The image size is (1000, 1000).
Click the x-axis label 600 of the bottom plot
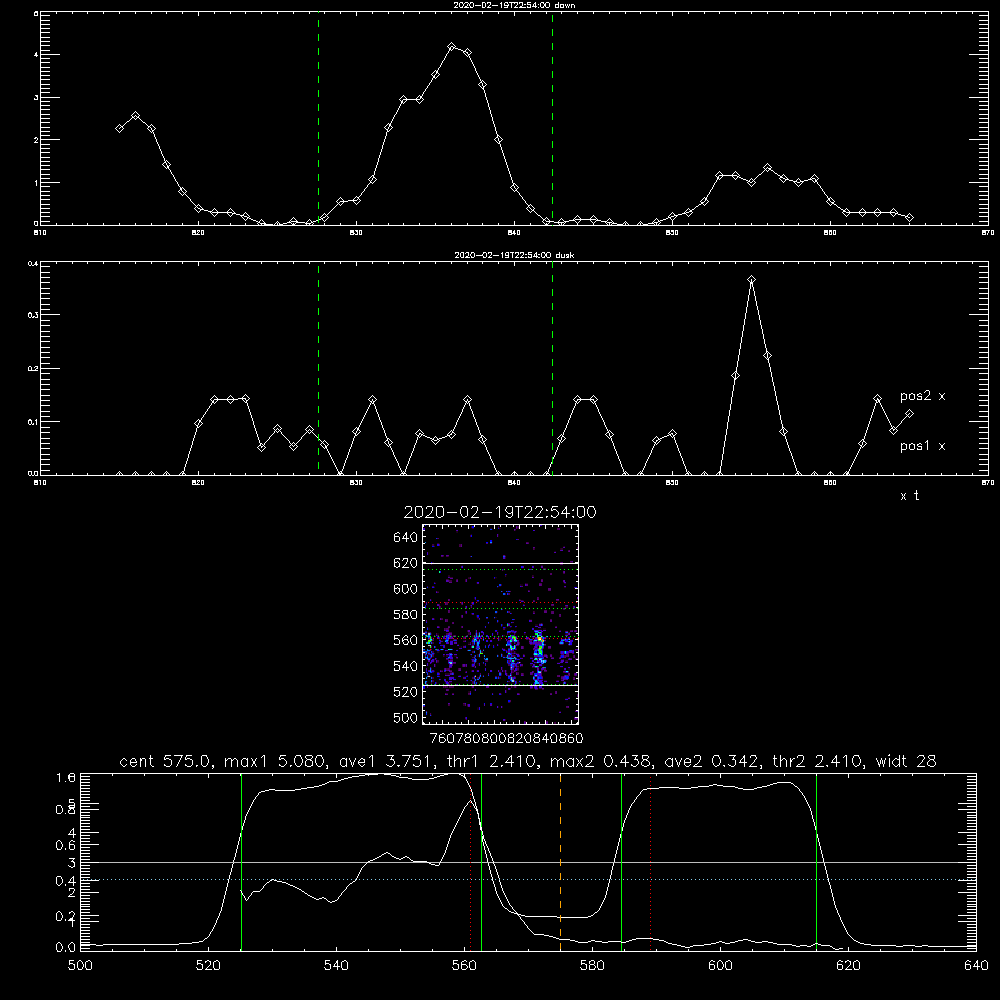coord(720,965)
